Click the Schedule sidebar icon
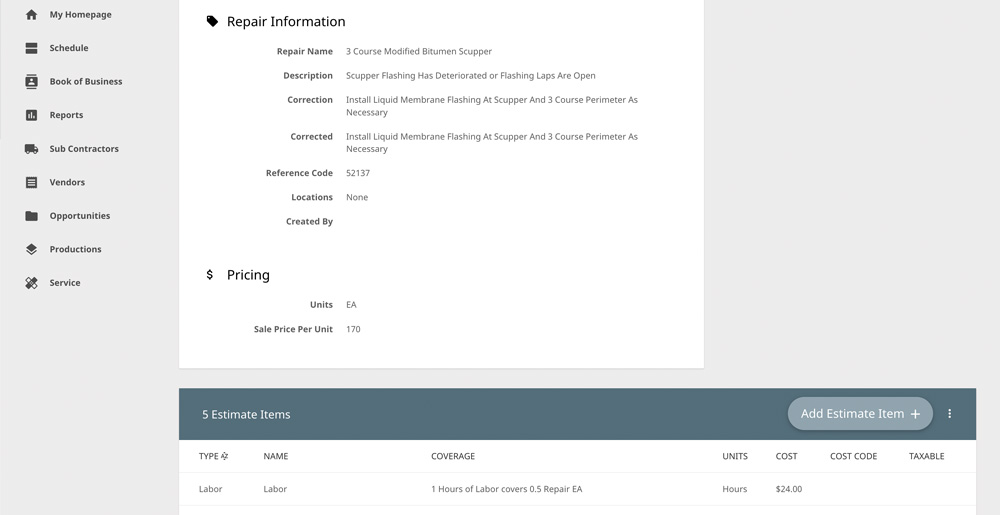Viewport: 1000px width, 515px height. [31, 48]
